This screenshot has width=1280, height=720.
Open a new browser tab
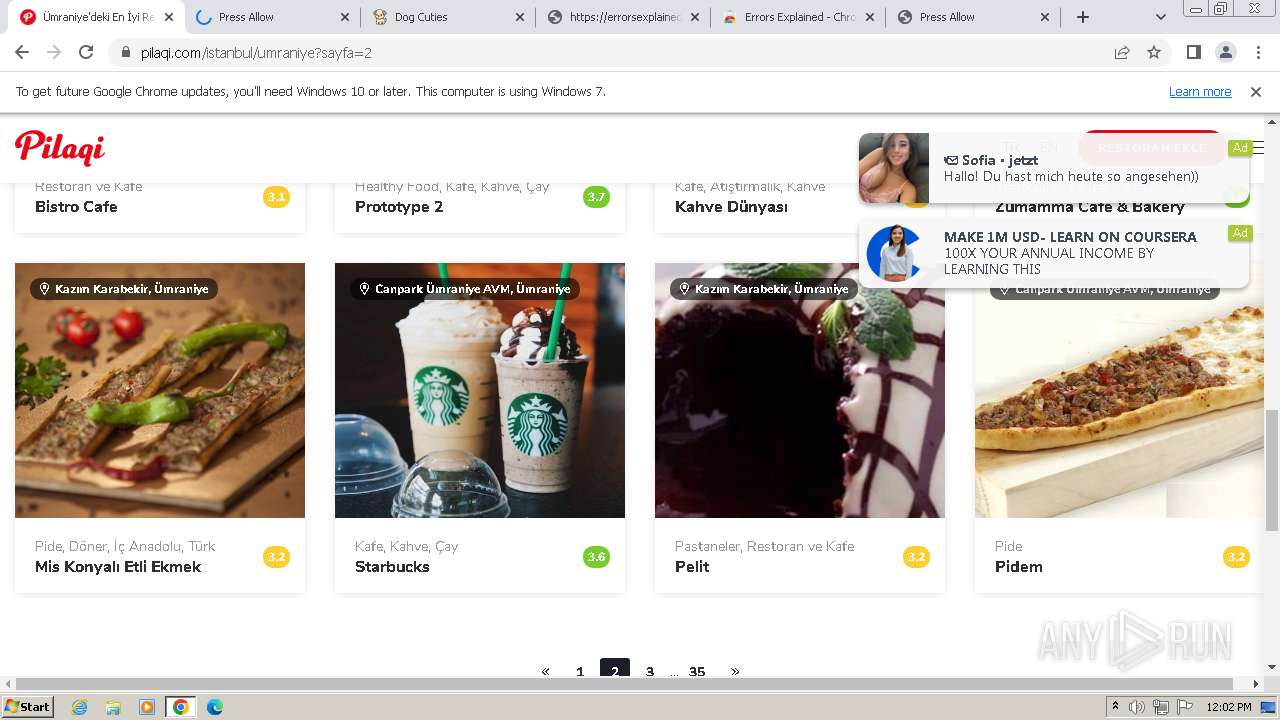1083,17
